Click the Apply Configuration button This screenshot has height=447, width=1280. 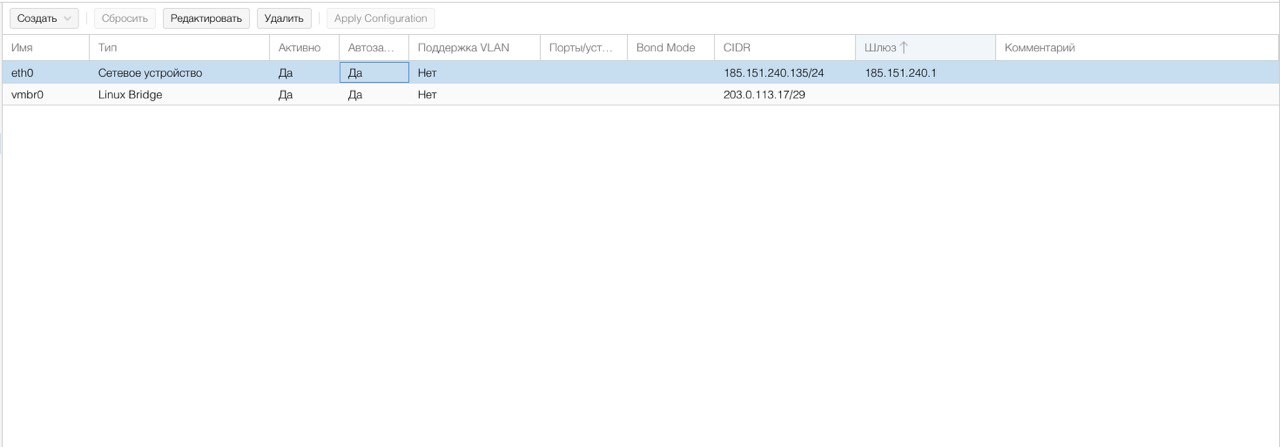[380, 18]
